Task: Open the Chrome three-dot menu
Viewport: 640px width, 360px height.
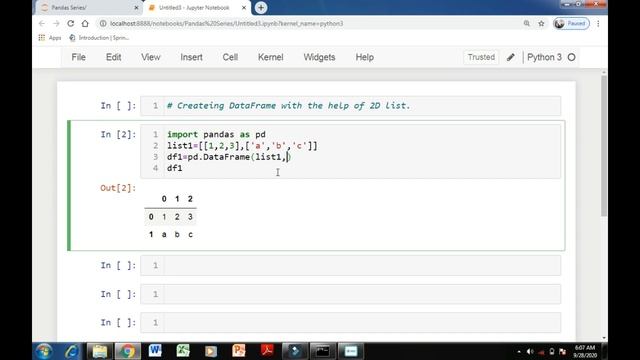Action: [x=598, y=24]
